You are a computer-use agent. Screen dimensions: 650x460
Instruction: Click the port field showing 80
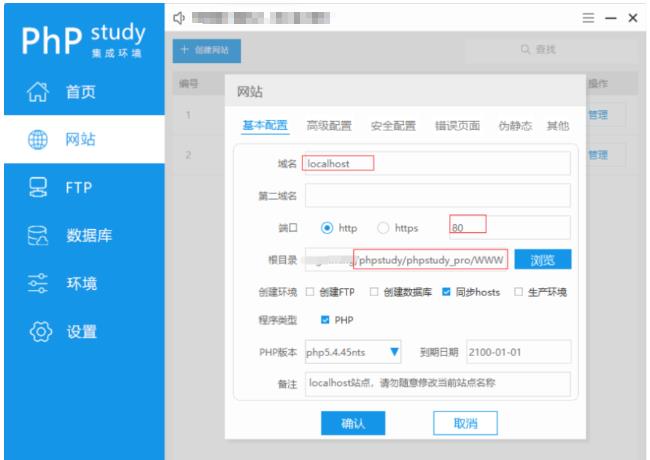tap(510, 227)
